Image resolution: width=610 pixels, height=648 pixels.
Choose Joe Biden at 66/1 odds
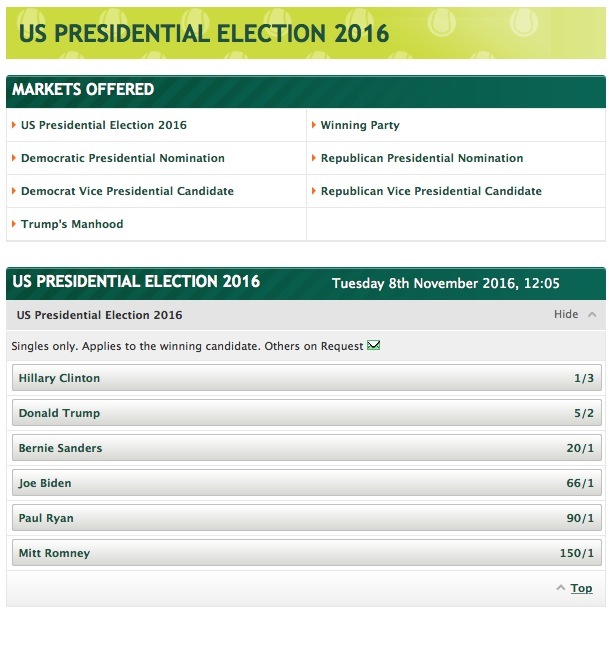[306, 483]
